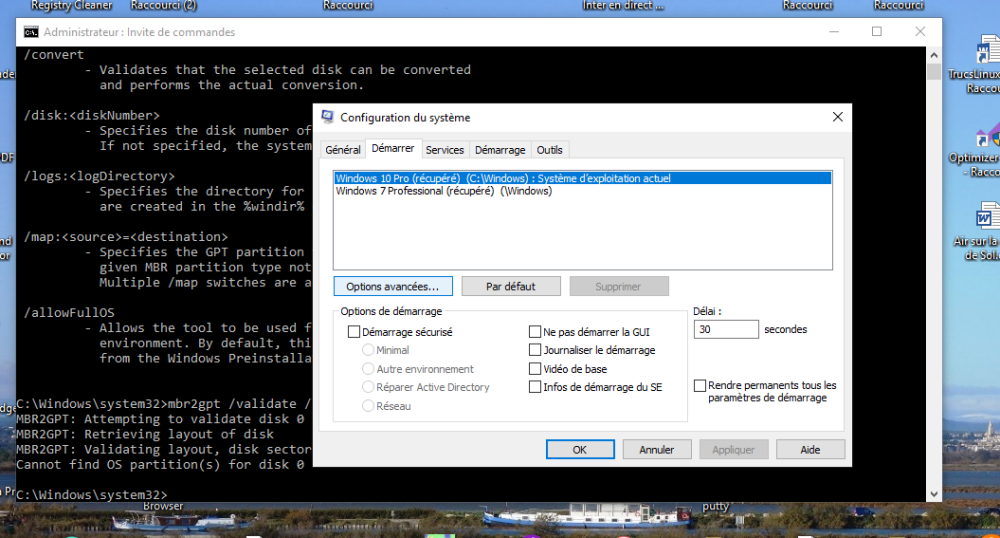Click the Délai seconds input field
The height and width of the screenshot is (538, 1000).
click(726, 330)
